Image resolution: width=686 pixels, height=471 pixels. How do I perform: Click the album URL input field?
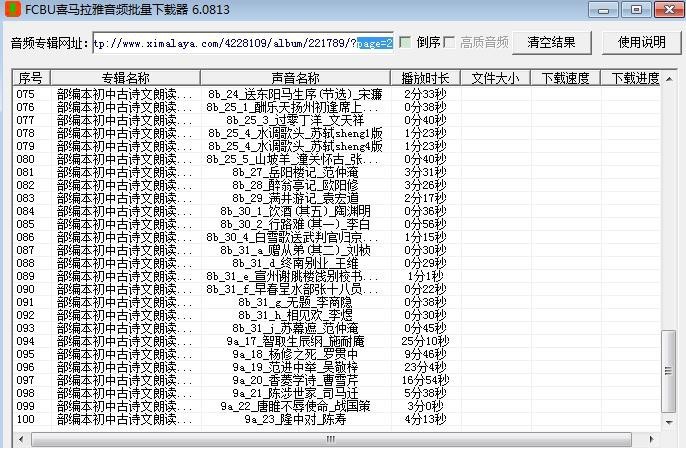pos(243,43)
